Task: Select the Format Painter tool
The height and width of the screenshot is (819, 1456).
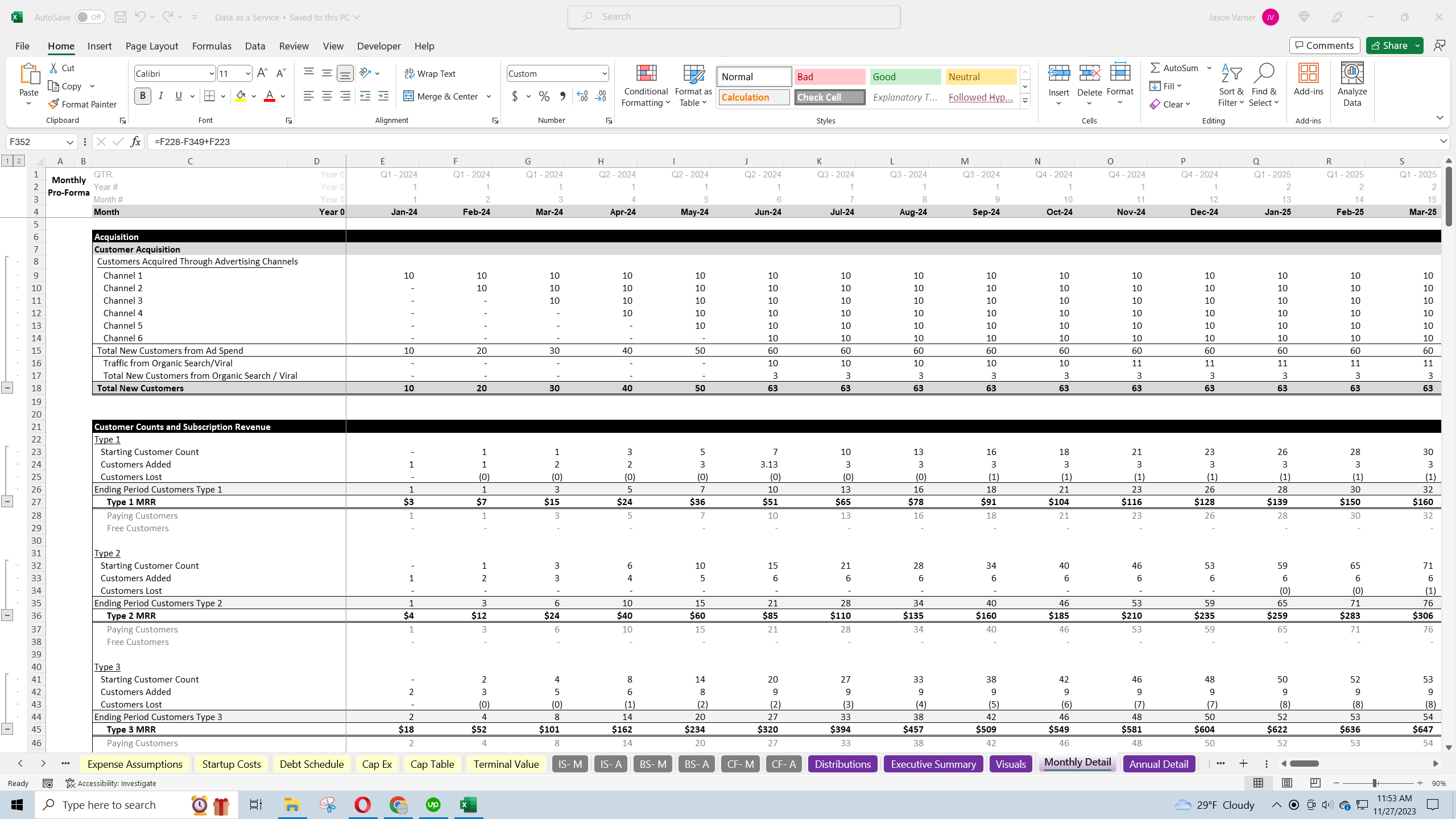Action: coord(83,104)
